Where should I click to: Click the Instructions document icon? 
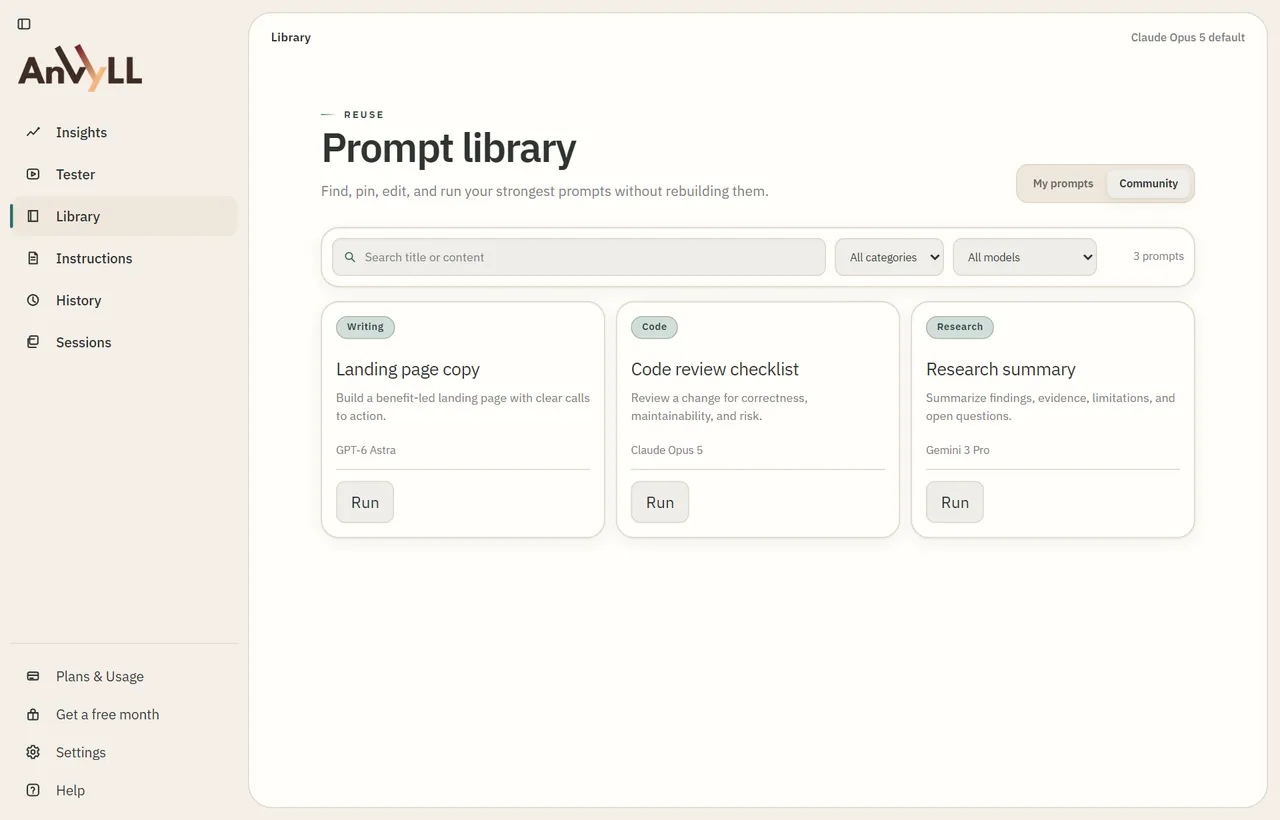point(33,258)
